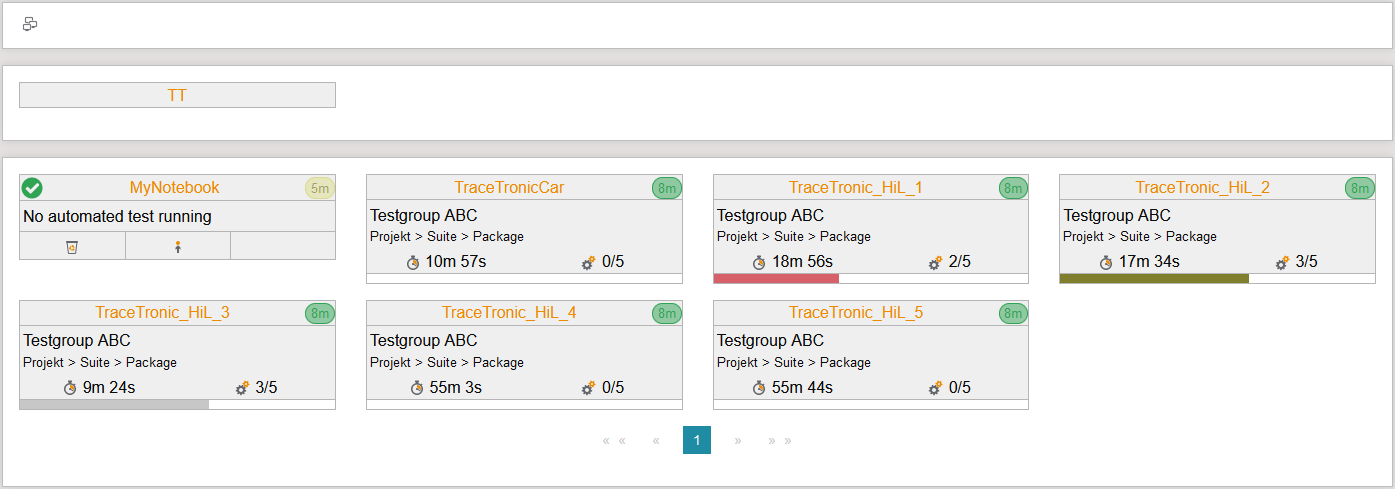The image size is (1395, 489).
Task: Click 'Testgroup ABC' in TraceTronic_HiL_2 card
Action: [x=1117, y=216]
